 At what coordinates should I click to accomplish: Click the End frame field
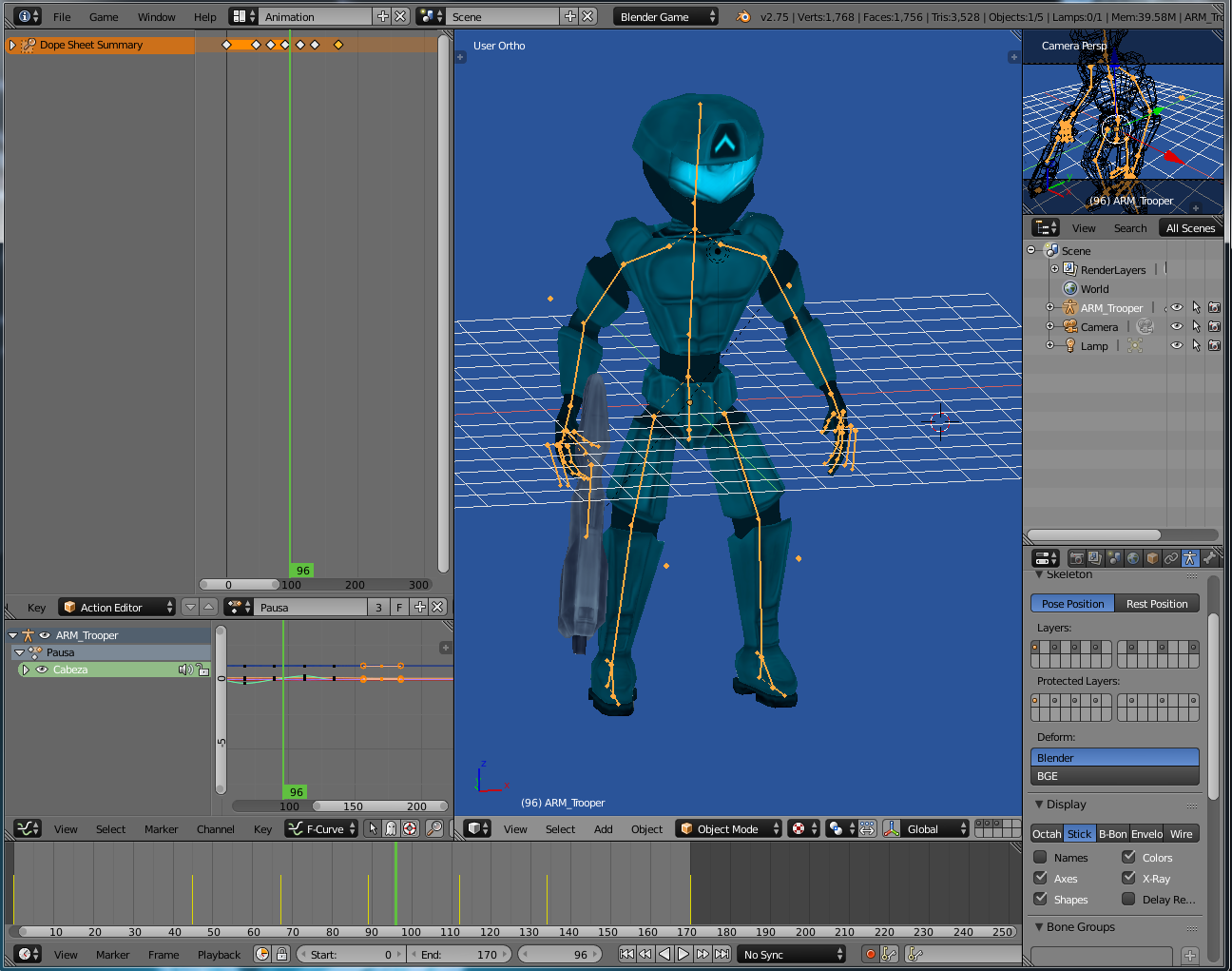point(461,954)
